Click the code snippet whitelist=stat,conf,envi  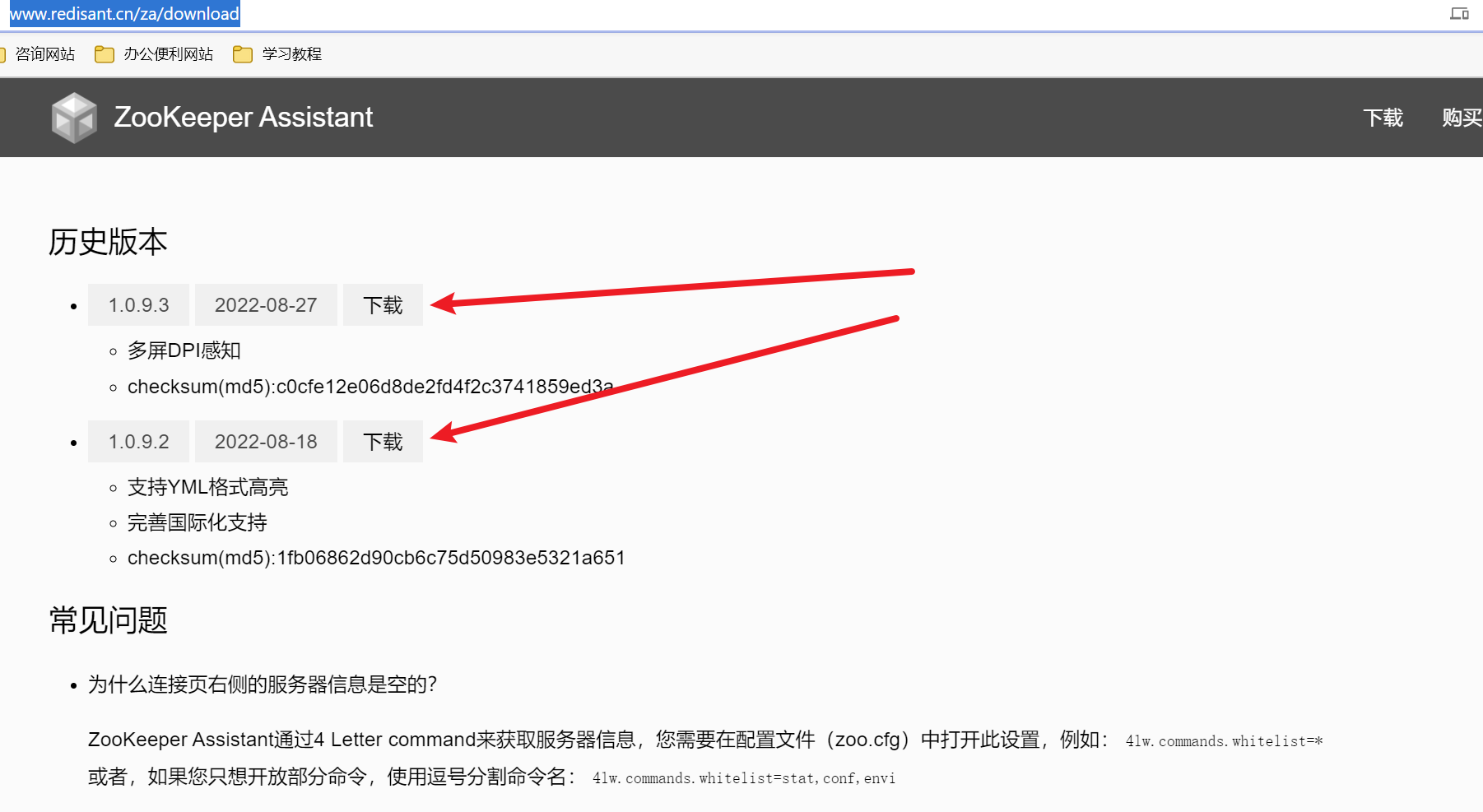(744, 778)
